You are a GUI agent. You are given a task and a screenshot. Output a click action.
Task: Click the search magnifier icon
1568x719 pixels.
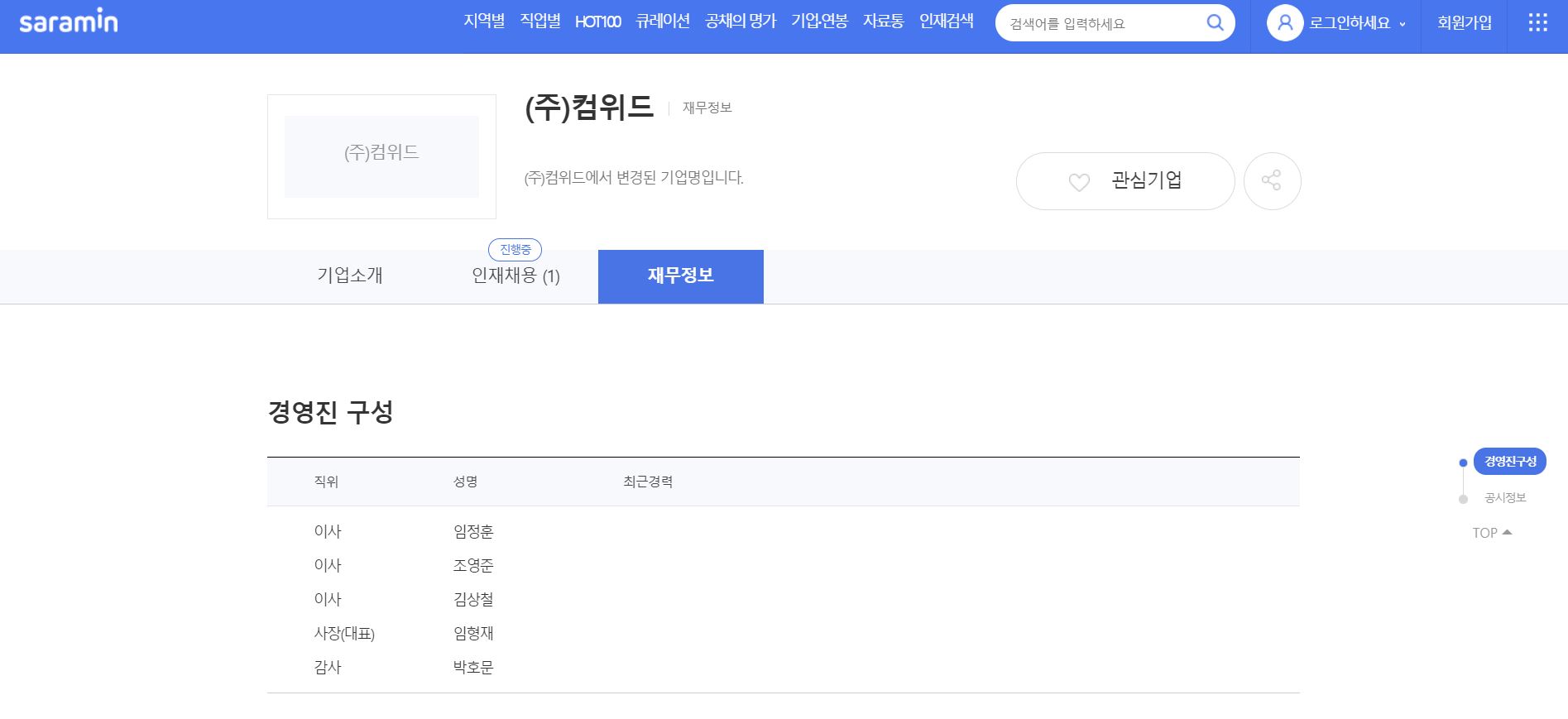pos(1215,23)
